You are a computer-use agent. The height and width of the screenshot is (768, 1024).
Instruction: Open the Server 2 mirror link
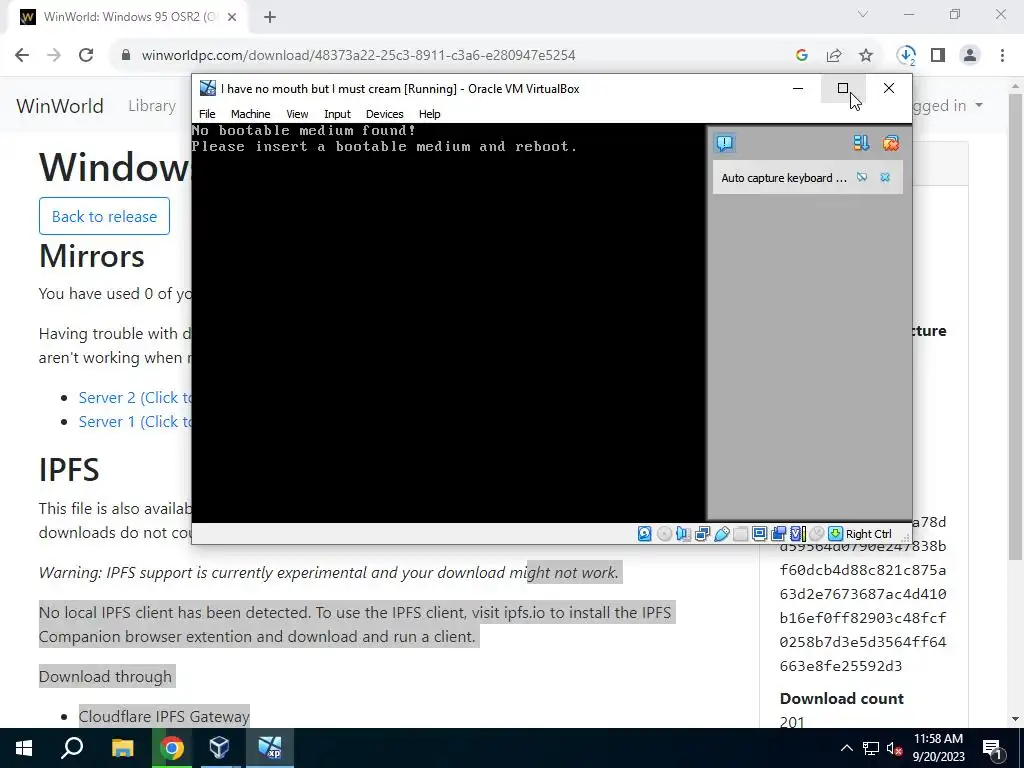(135, 398)
